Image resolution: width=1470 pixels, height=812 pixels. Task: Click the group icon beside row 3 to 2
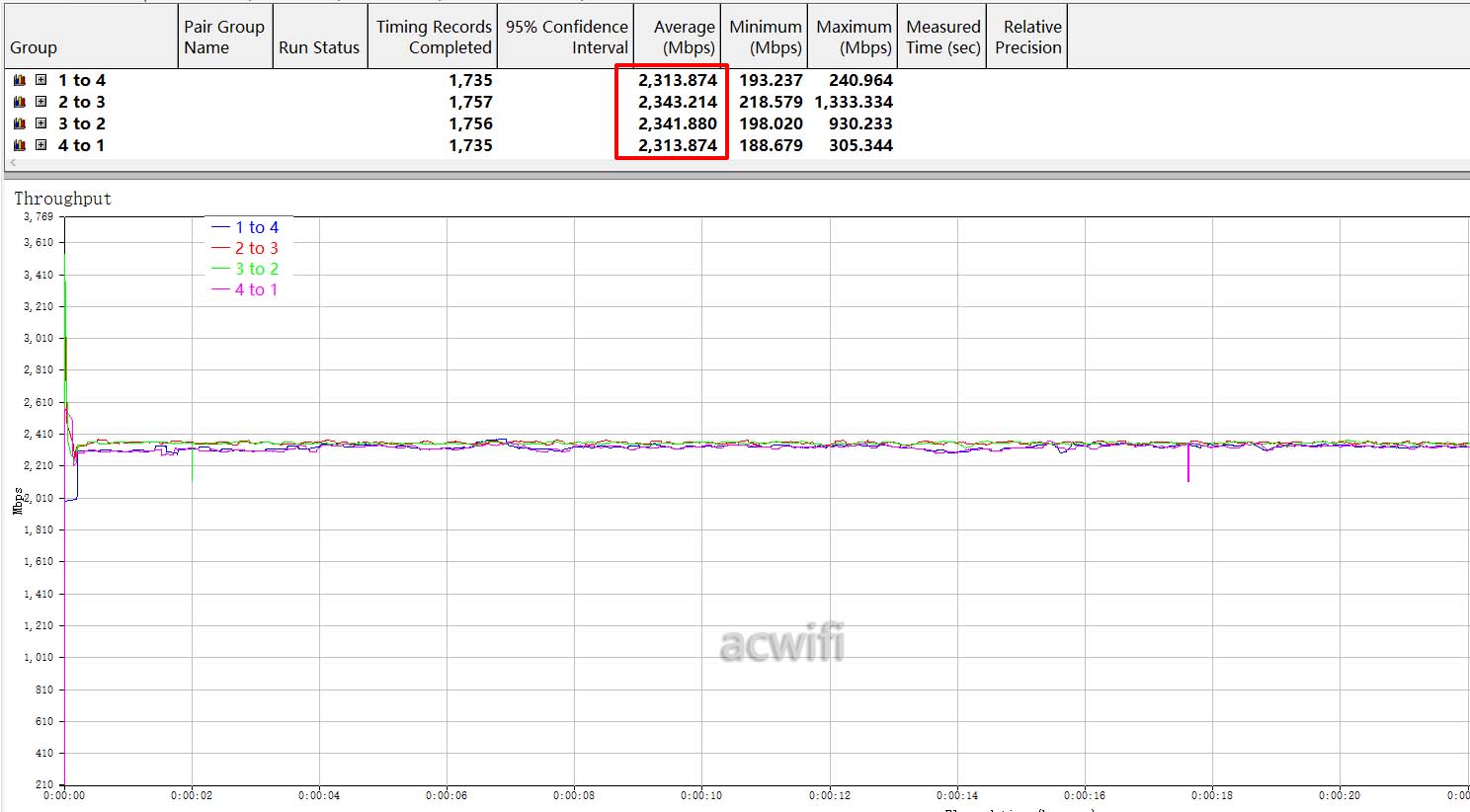coord(19,124)
